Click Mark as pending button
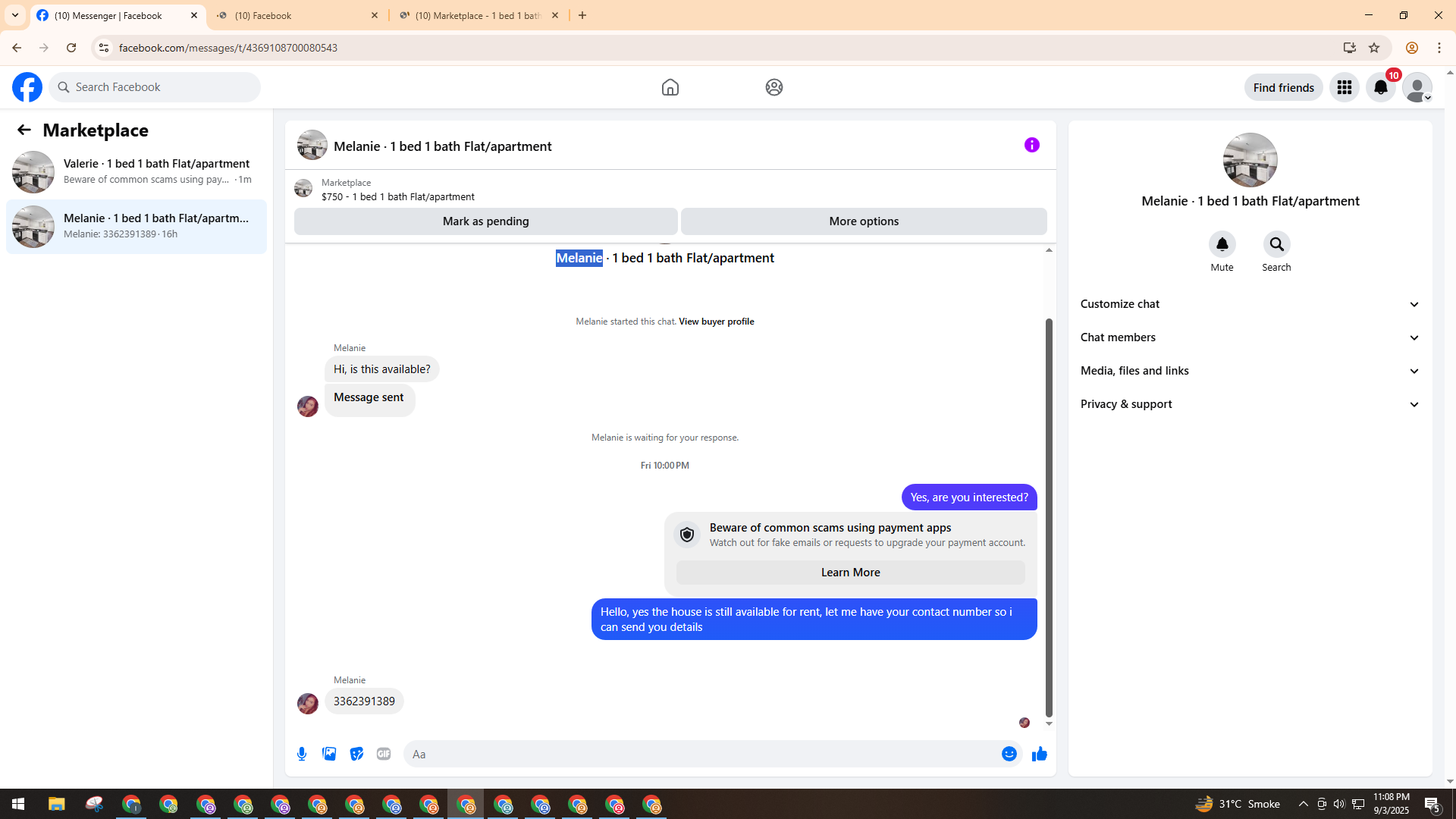 point(485,221)
